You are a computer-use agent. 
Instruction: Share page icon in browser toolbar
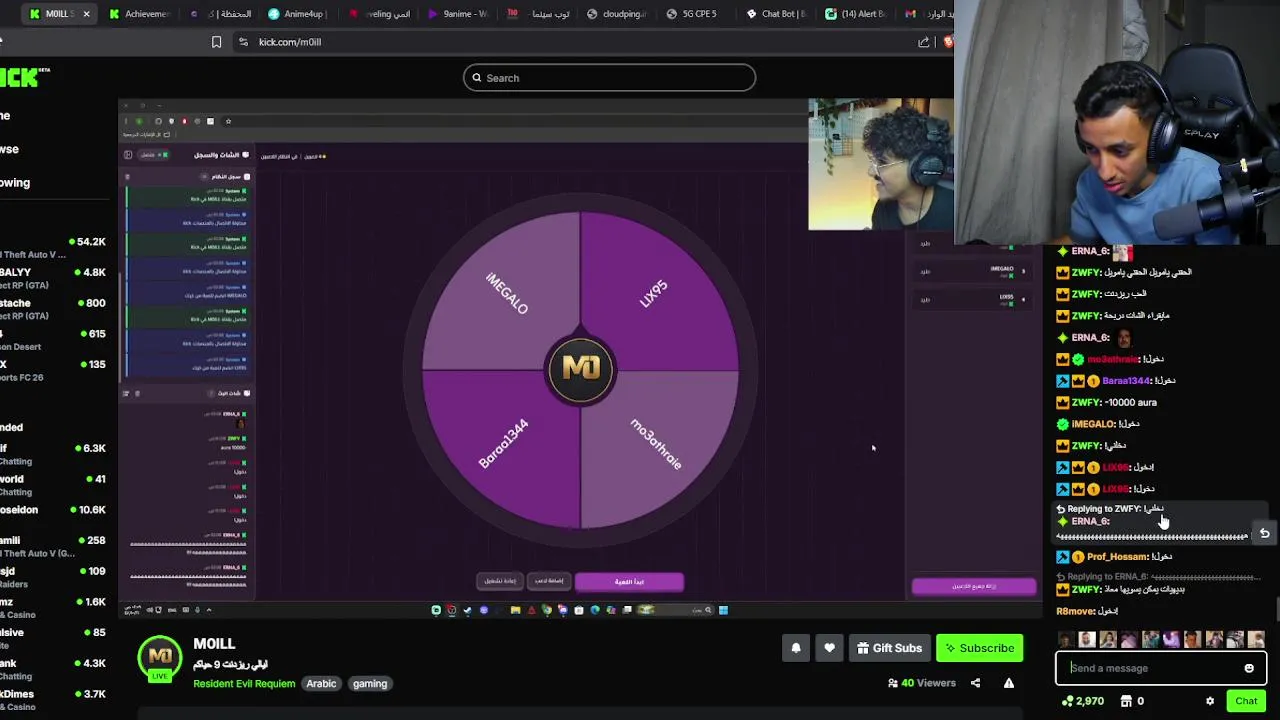[924, 42]
